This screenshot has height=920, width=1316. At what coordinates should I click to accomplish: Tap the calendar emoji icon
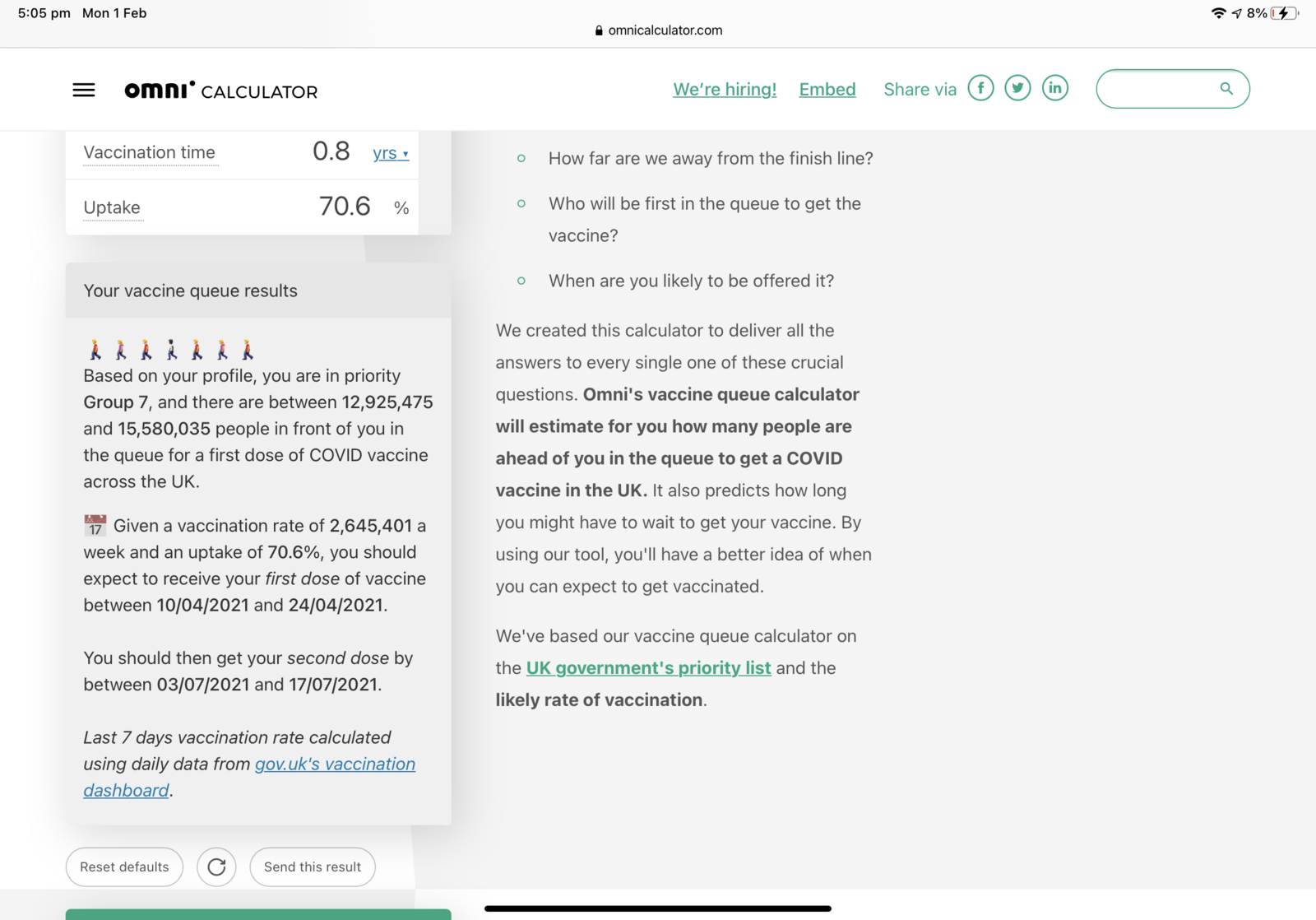pyautogui.click(x=95, y=525)
